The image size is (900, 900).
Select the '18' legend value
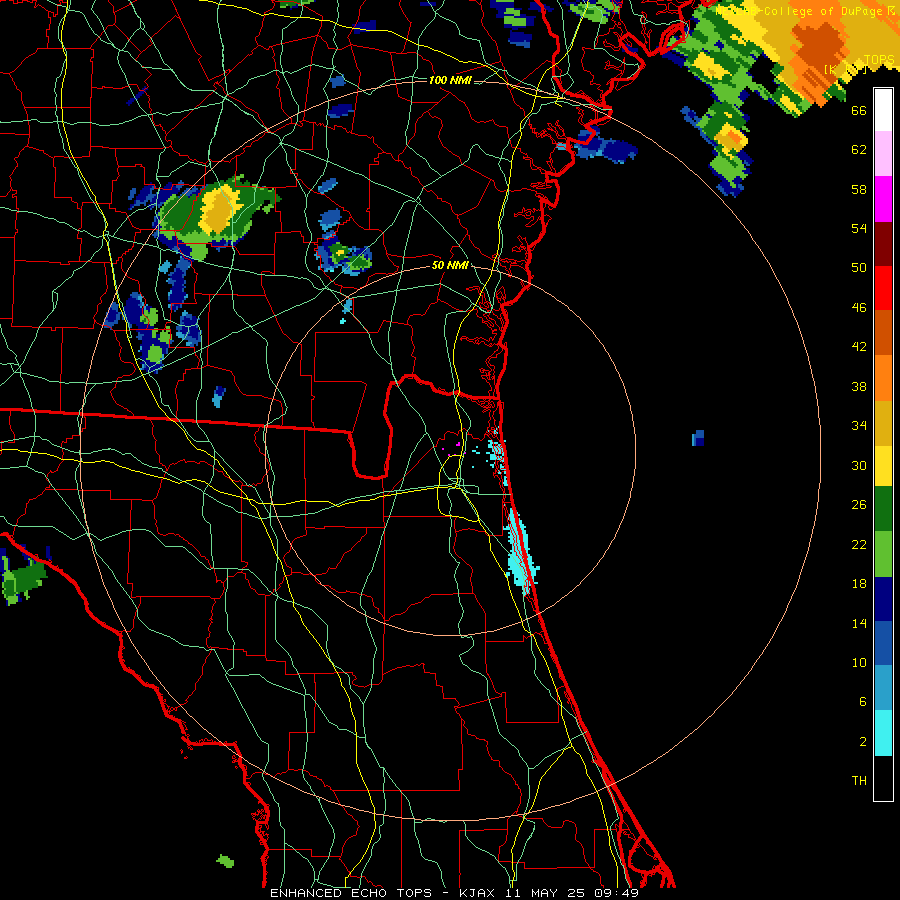point(859,584)
